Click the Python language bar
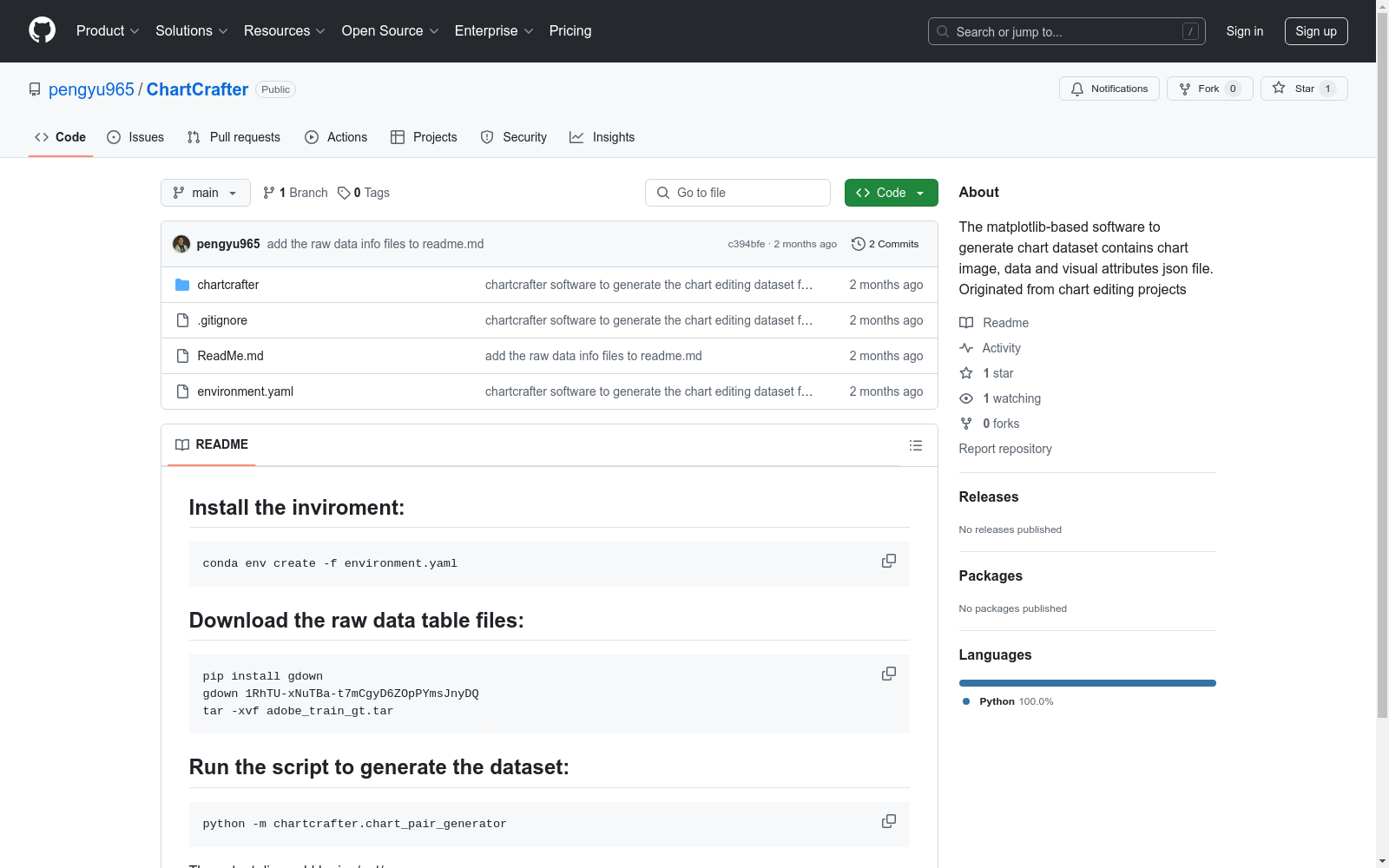This screenshot has width=1389, height=868. [1088, 683]
